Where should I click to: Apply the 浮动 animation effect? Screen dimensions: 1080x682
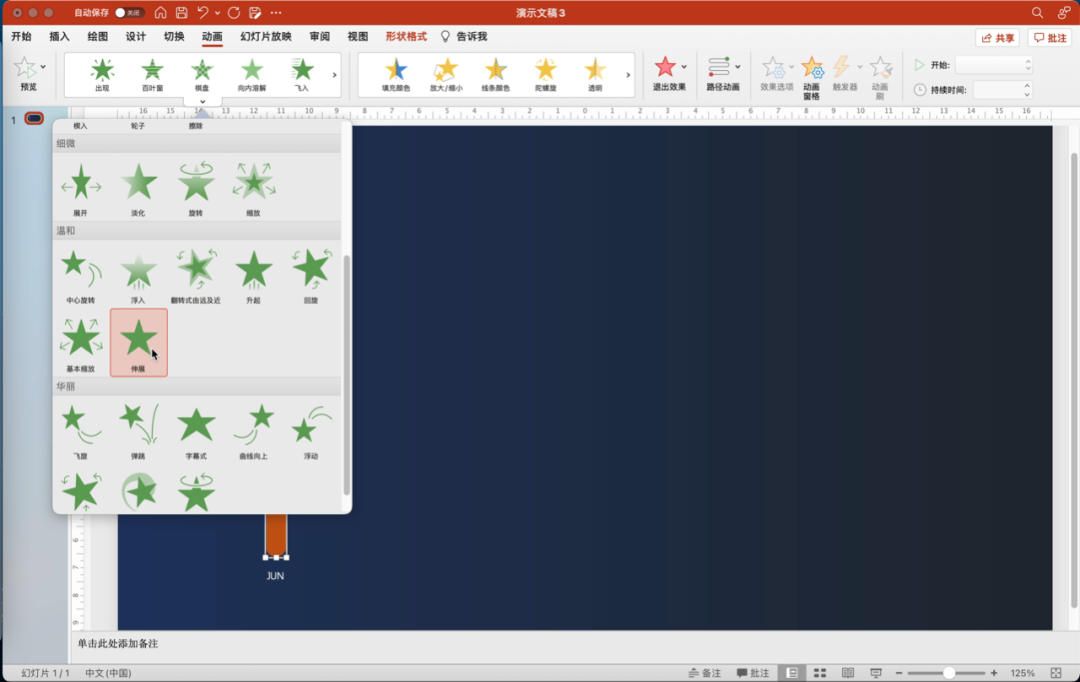311,431
